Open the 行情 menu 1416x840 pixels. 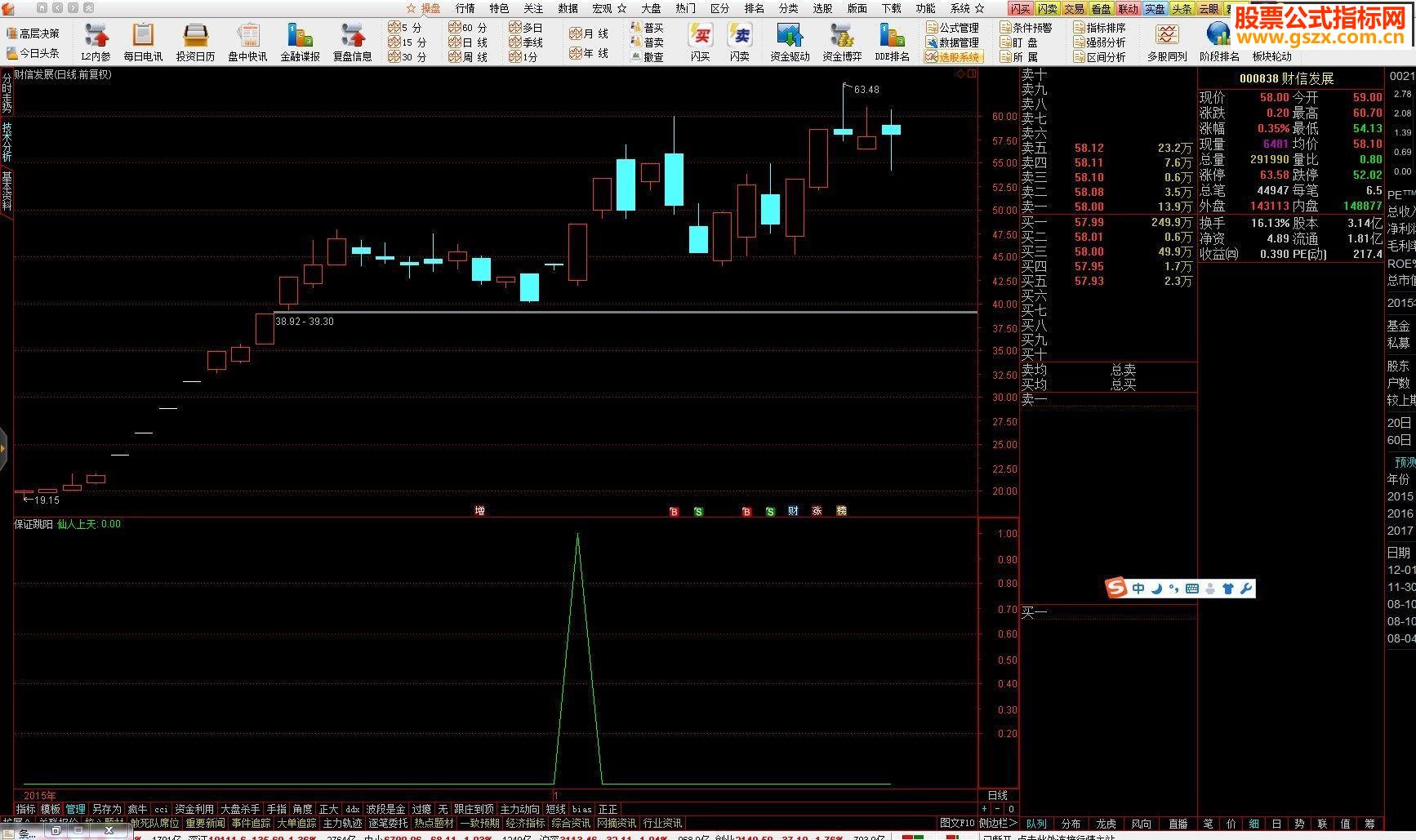click(x=465, y=8)
